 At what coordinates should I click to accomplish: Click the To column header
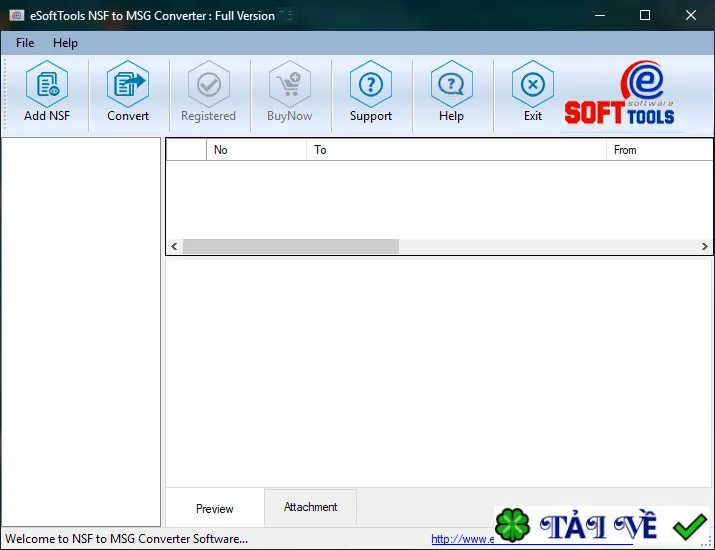point(456,150)
